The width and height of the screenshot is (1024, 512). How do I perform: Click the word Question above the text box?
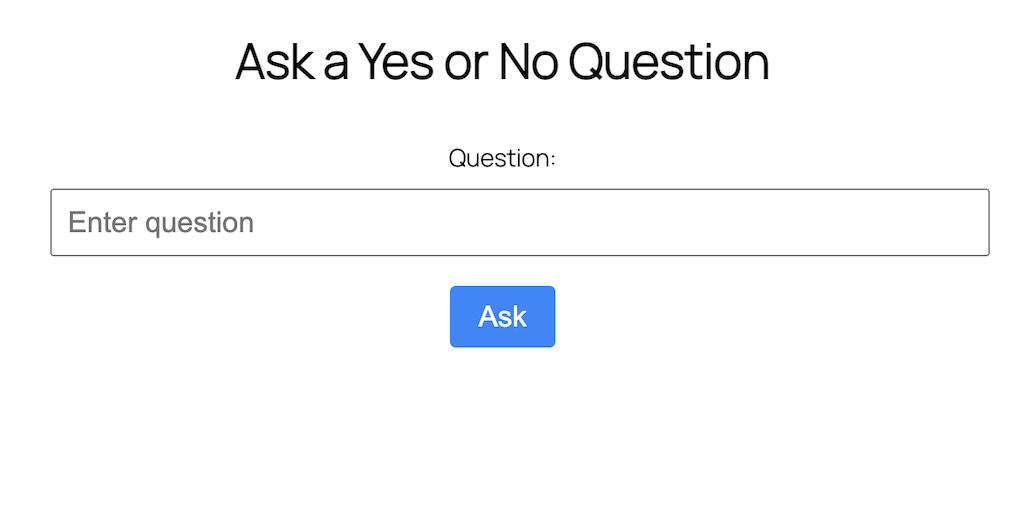(499, 158)
